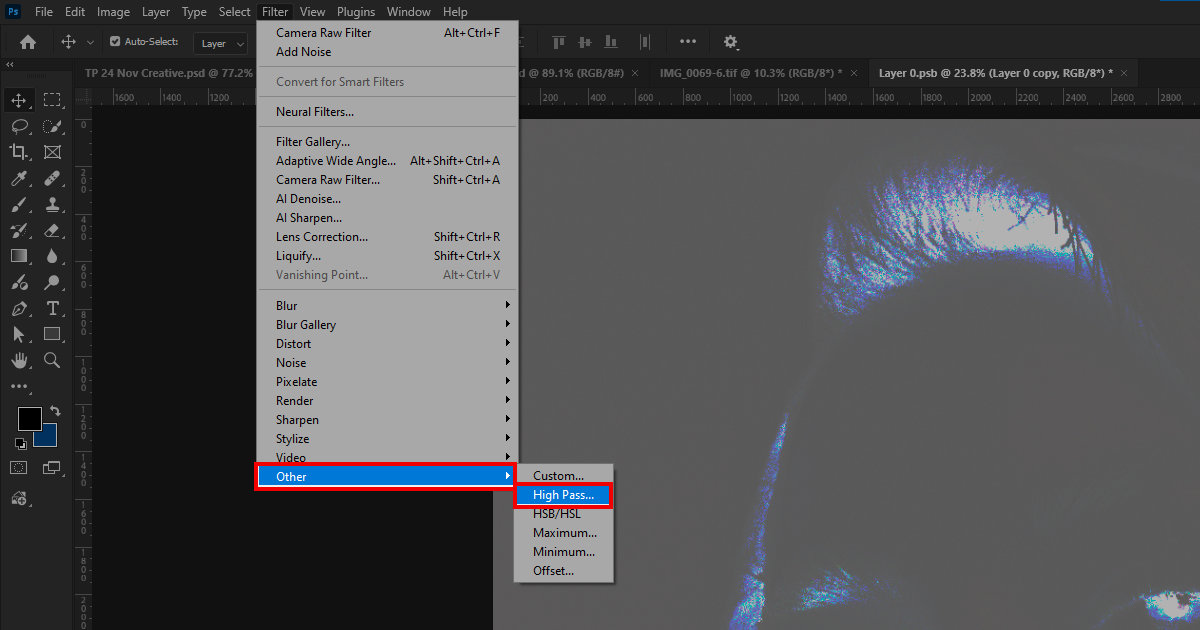Image resolution: width=1200 pixels, height=630 pixels.
Task: Open the Auto-Select Layer dropdown
Action: 222,43
